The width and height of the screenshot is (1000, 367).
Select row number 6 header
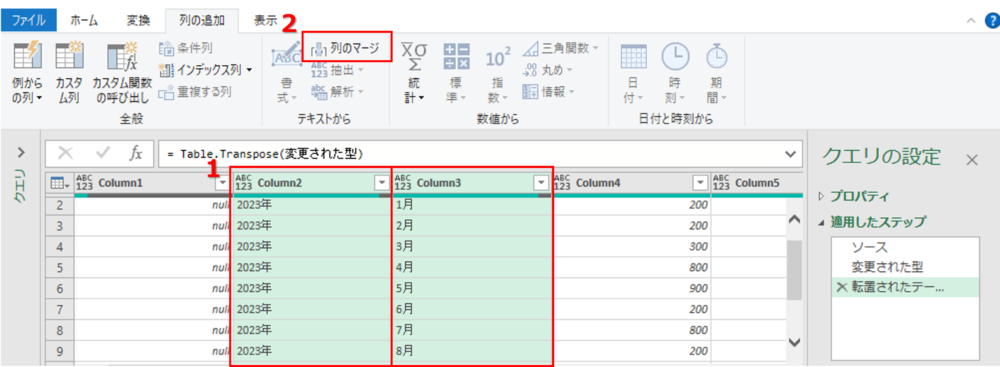pos(59,288)
